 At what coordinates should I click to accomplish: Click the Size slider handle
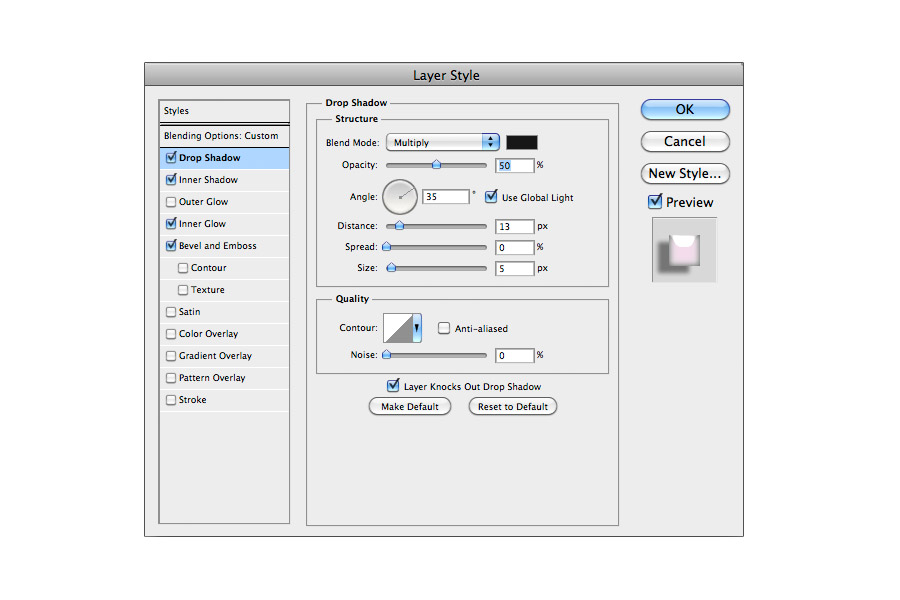[391, 268]
